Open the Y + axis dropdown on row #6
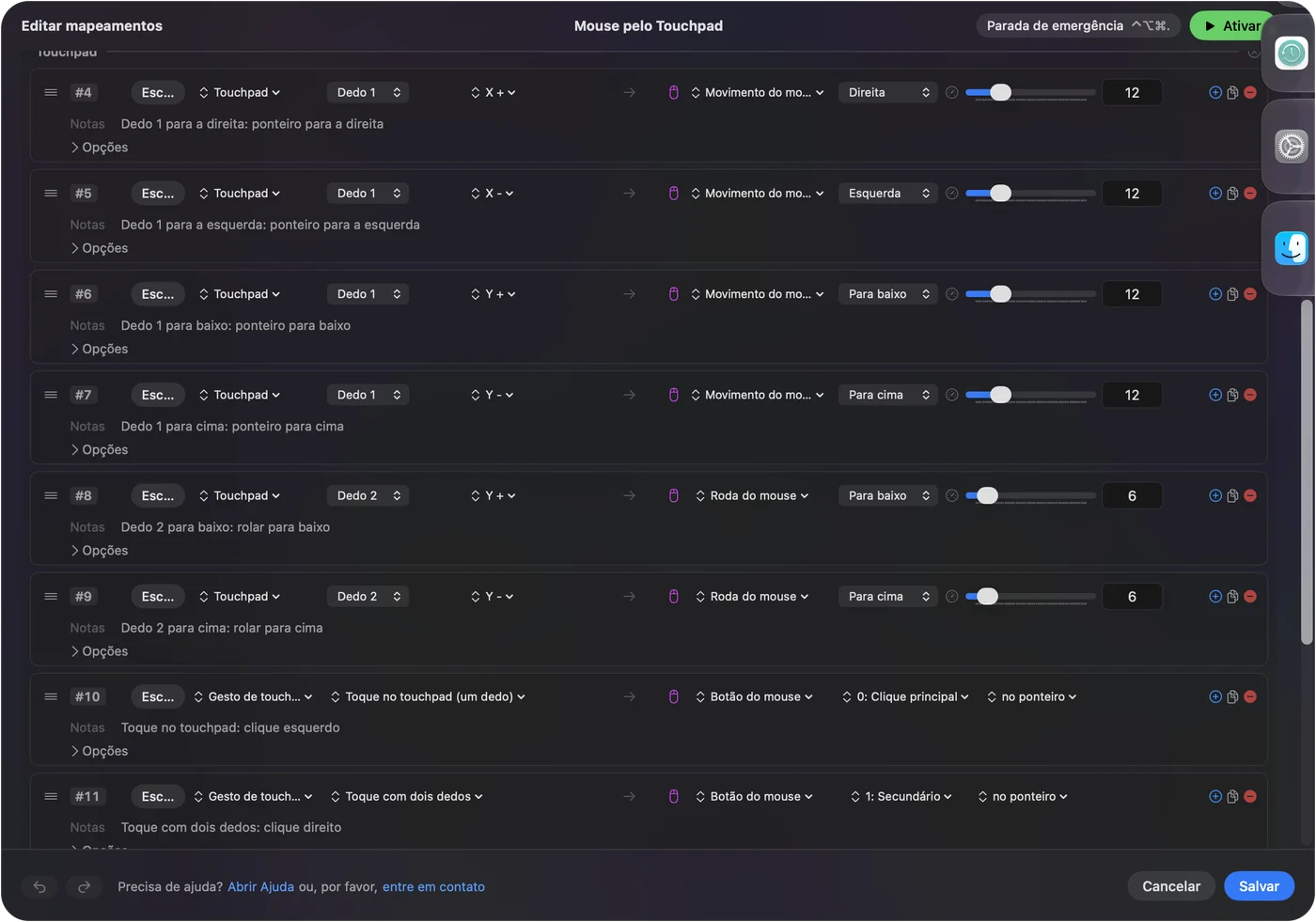 coord(493,294)
